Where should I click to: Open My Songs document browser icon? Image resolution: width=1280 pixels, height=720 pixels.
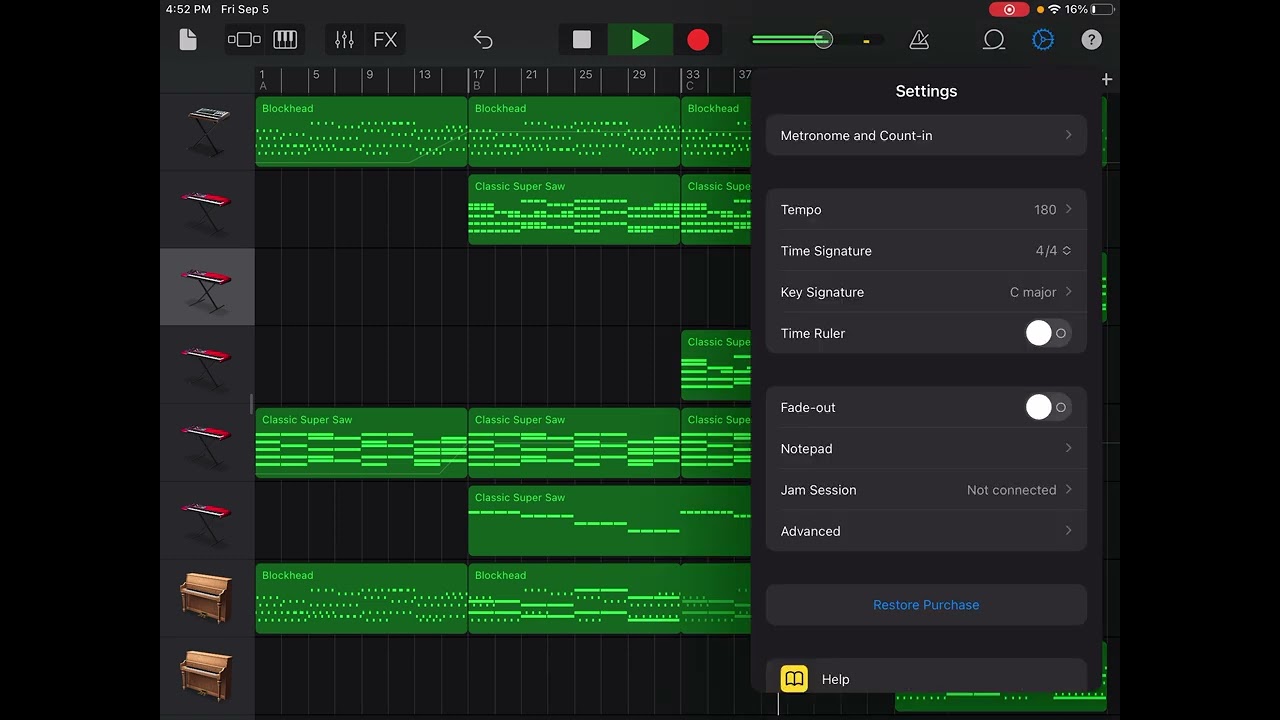pos(188,40)
